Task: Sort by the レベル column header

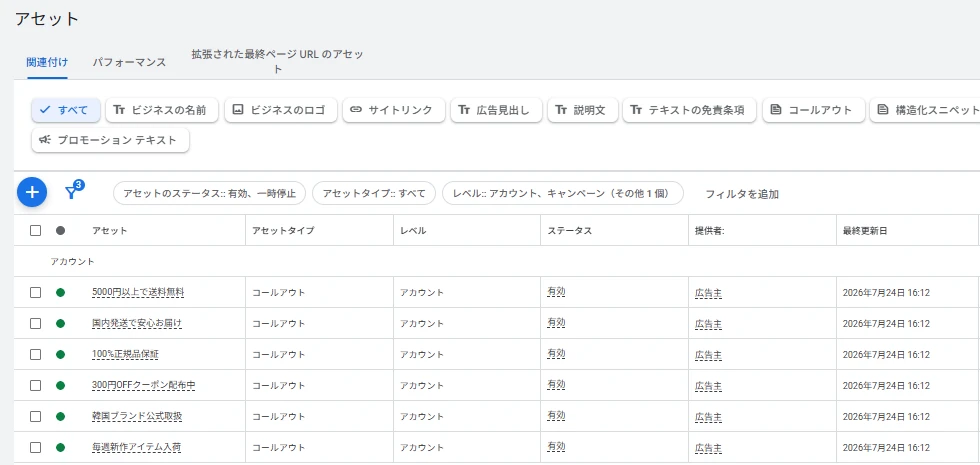Action: (413, 231)
